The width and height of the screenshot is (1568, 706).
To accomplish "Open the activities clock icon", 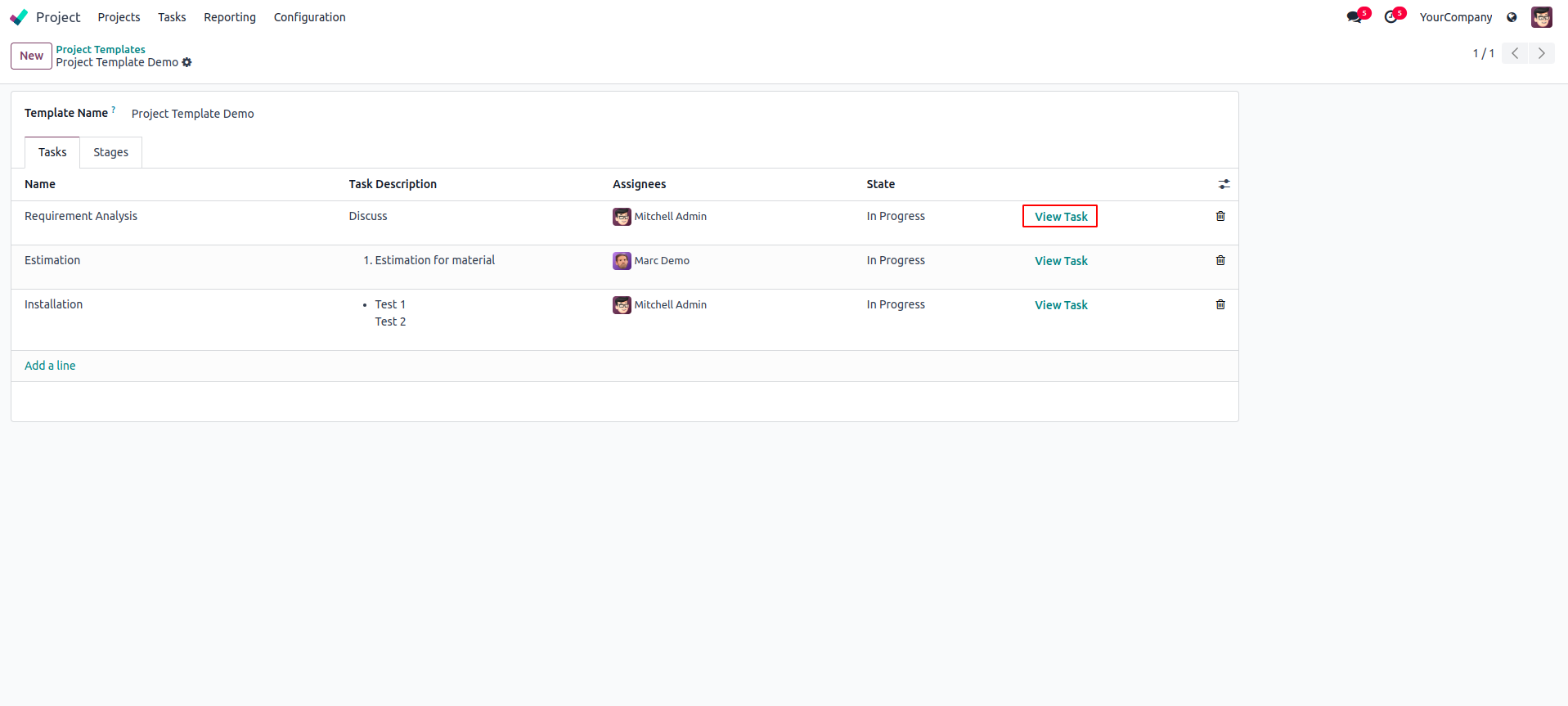I will point(1391,17).
